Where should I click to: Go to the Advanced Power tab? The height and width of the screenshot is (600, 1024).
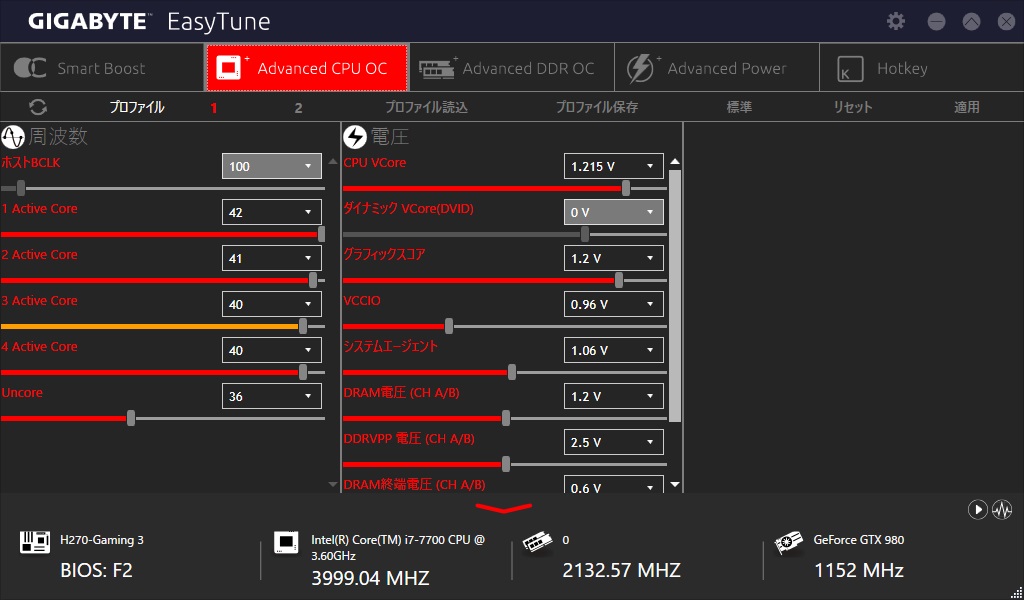(x=717, y=68)
